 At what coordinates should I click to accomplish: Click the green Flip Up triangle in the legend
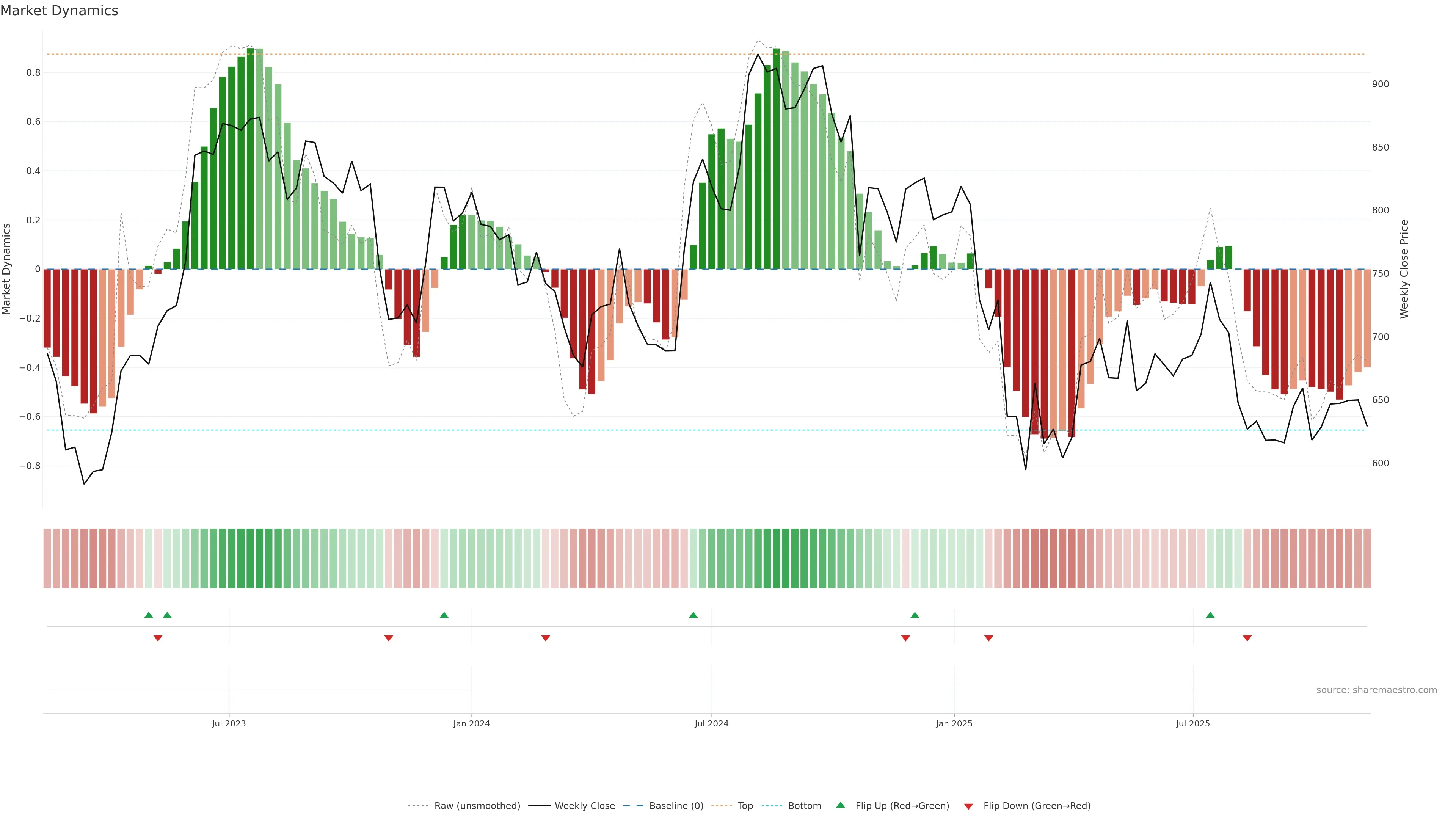841,805
